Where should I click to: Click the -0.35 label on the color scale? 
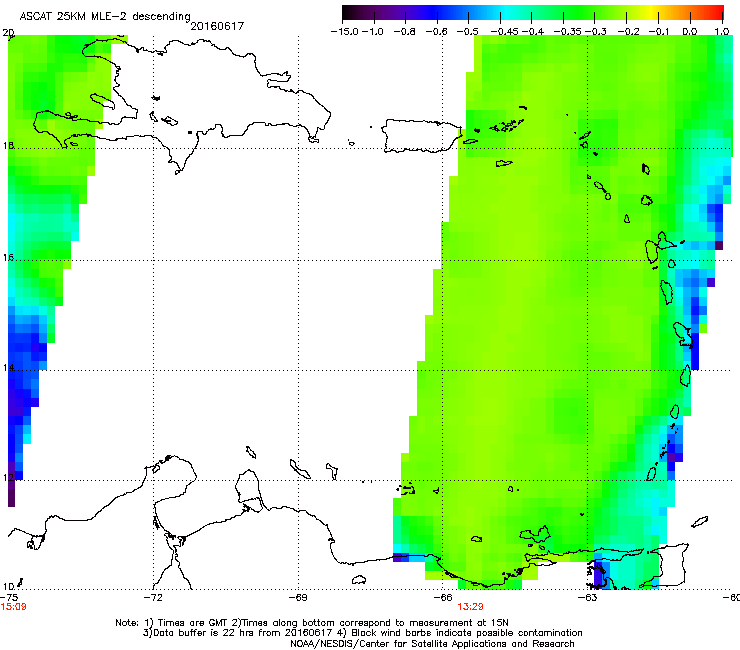567,32
